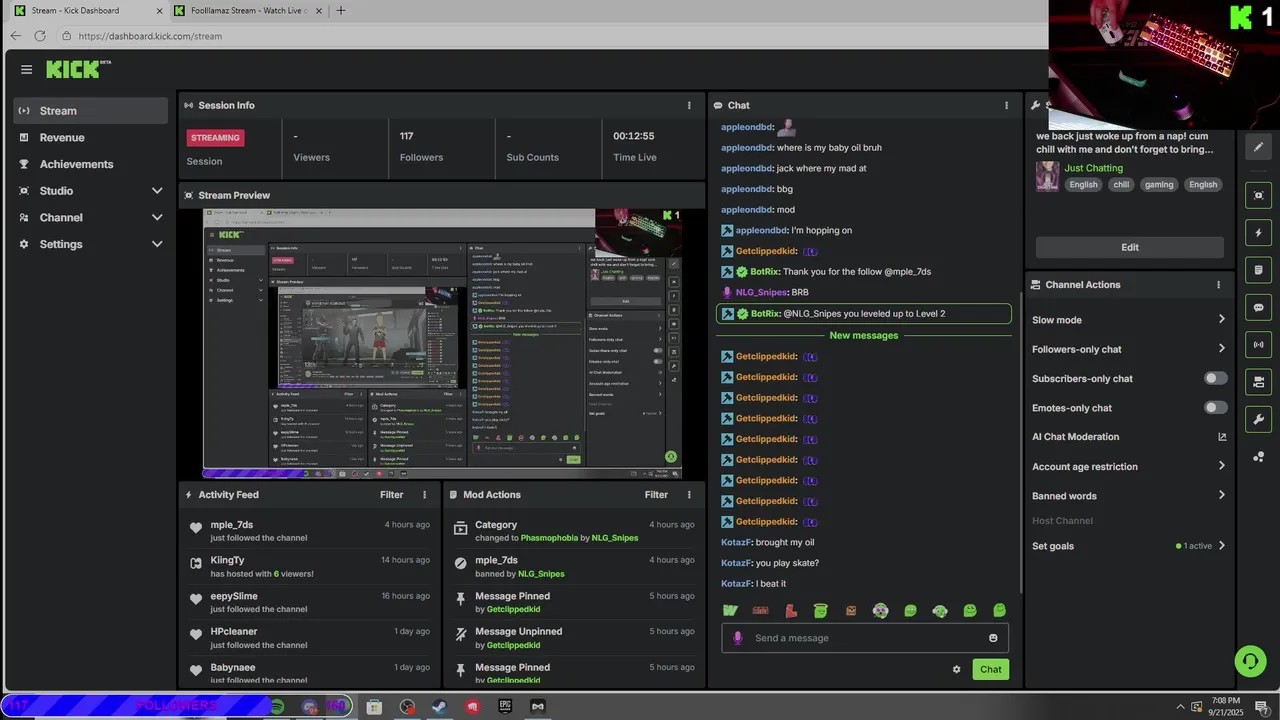Go to Achievements in the sidebar

[x=91, y=164]
